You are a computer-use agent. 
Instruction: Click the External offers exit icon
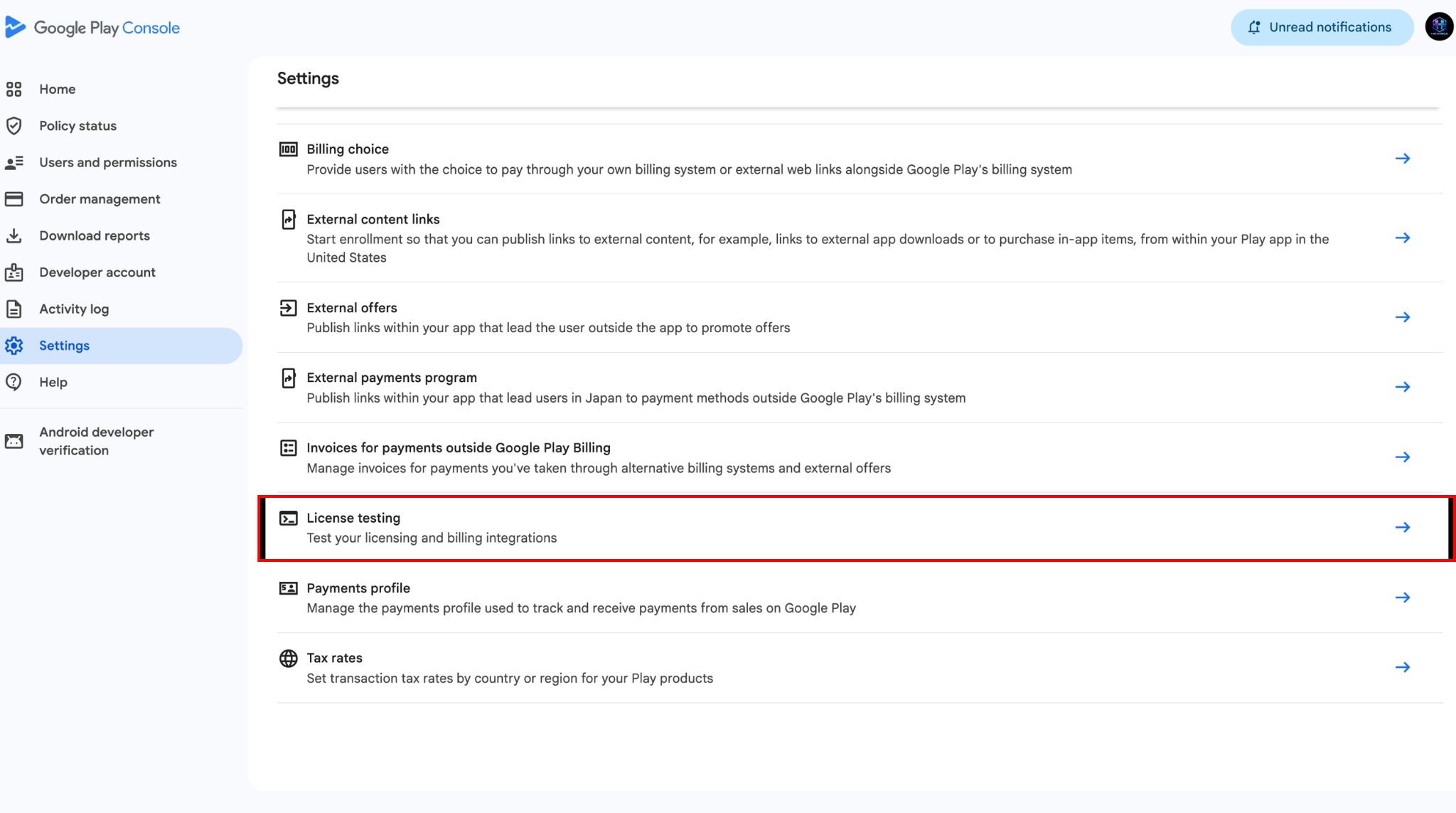tap(288, 308)
